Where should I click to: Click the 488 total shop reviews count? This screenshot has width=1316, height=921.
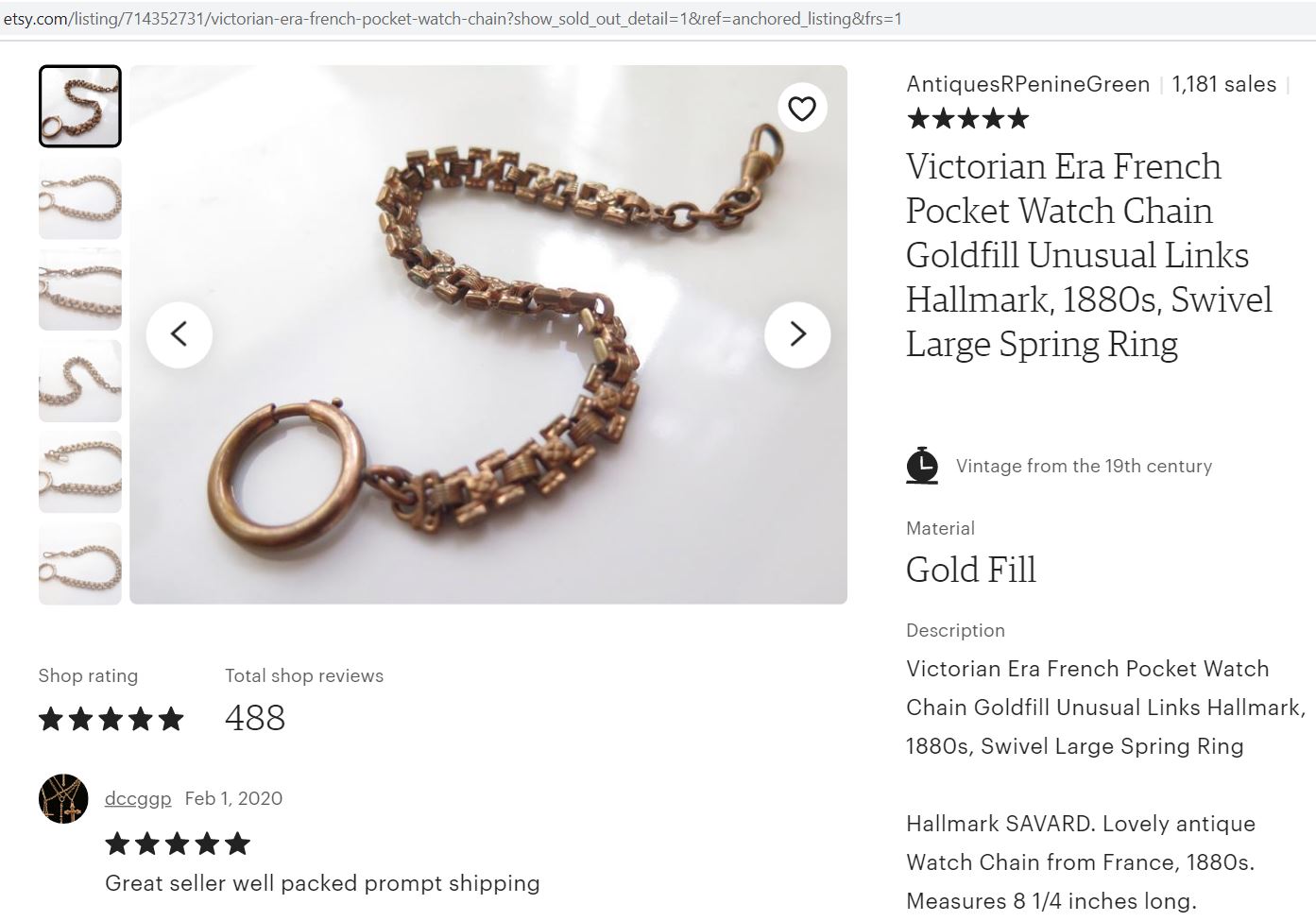[x=255, y=718]
